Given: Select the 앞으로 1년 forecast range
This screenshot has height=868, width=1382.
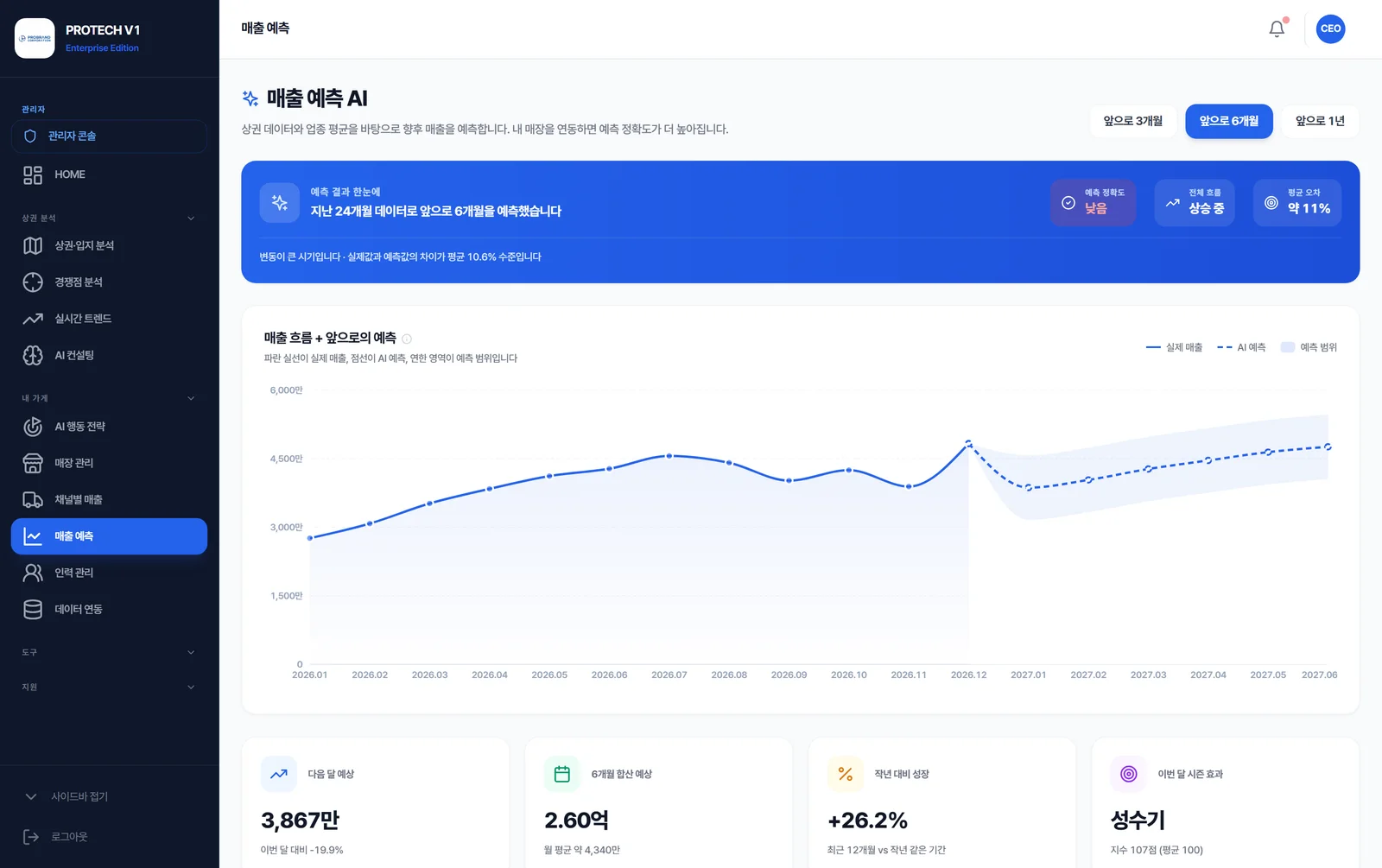Looking at the screenshot, I should 1320,121.
